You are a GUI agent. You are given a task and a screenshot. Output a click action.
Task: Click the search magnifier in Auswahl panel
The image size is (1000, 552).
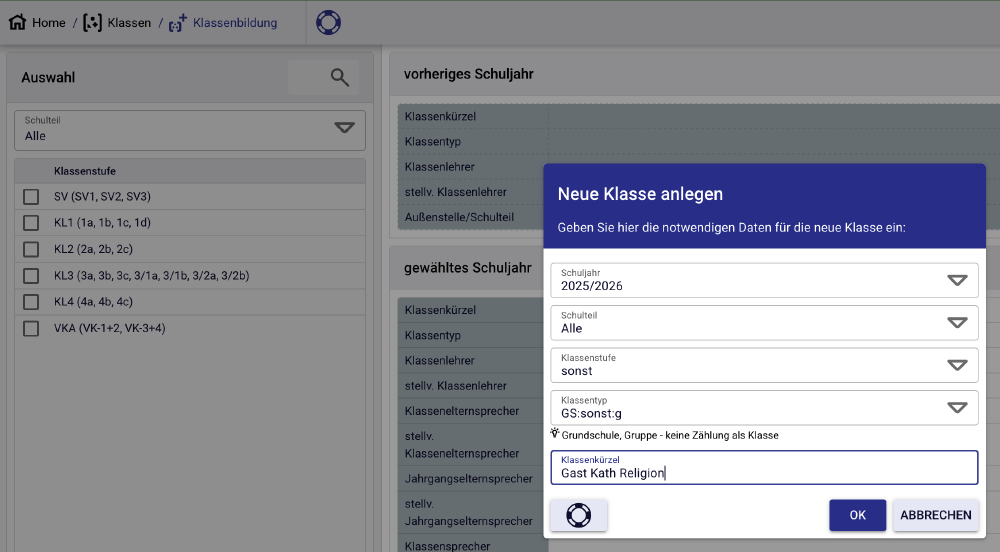coord(340,77)
